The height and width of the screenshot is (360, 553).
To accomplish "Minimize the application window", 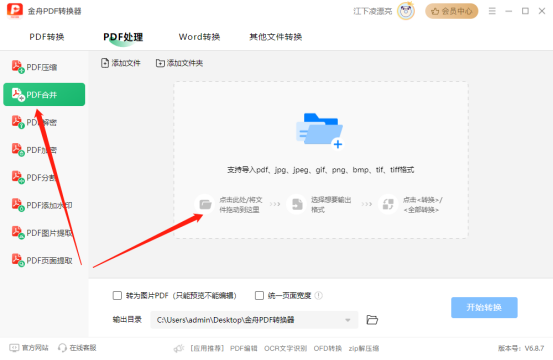I will pyautogui.click(x=509, y=11).
